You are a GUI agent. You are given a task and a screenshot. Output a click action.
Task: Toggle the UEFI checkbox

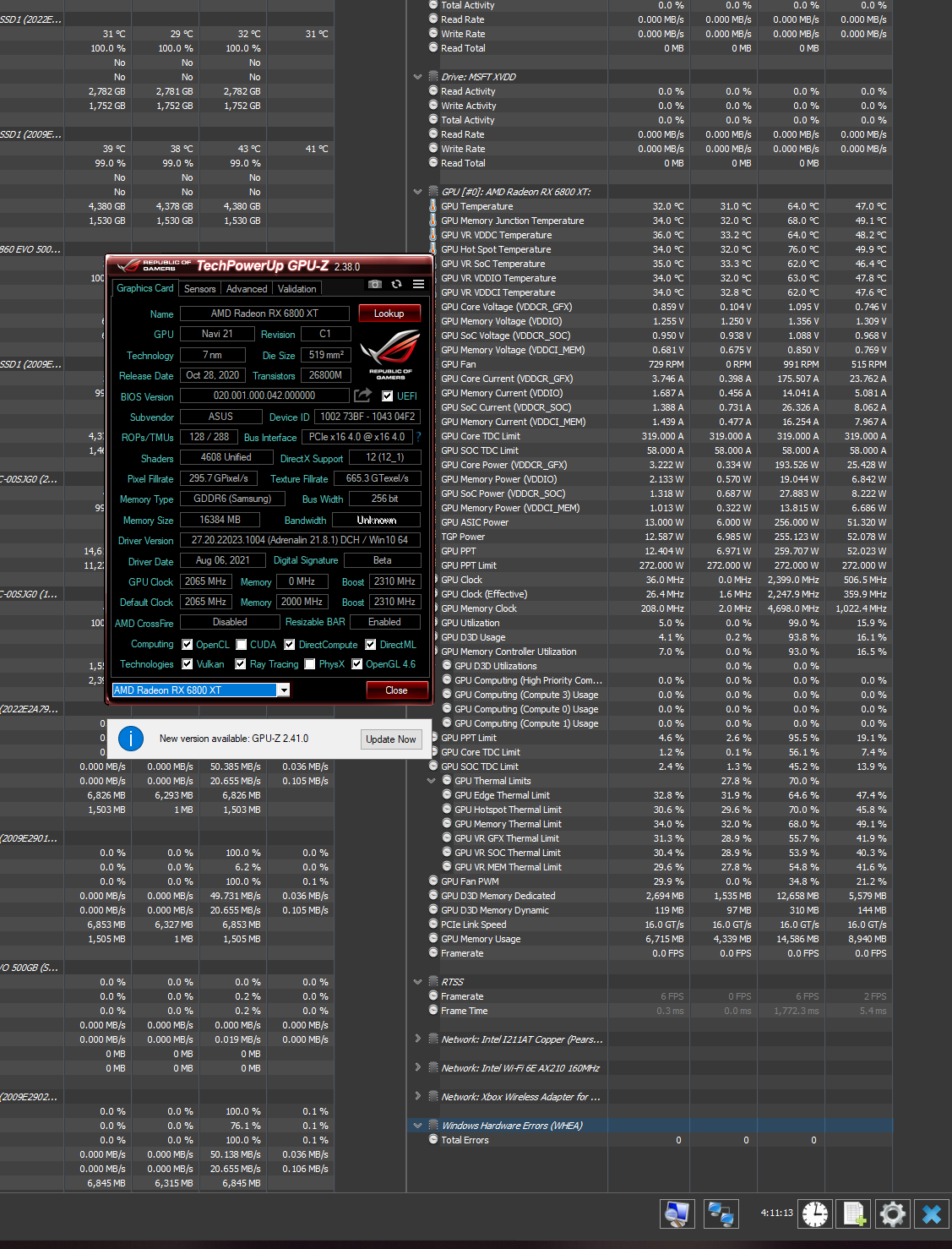387,395
